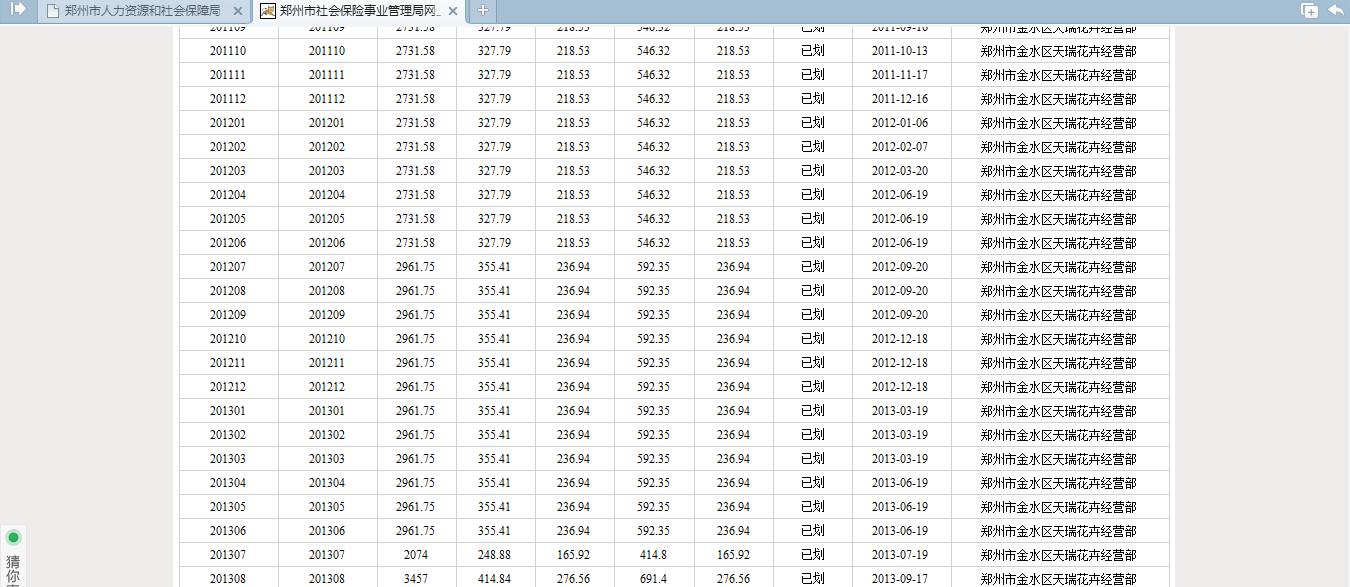Viewport: 1350px width, 587px height.
Task: Switch to 郑州市人力资源和社会保障局 tab
Action: tap(141, 11)
